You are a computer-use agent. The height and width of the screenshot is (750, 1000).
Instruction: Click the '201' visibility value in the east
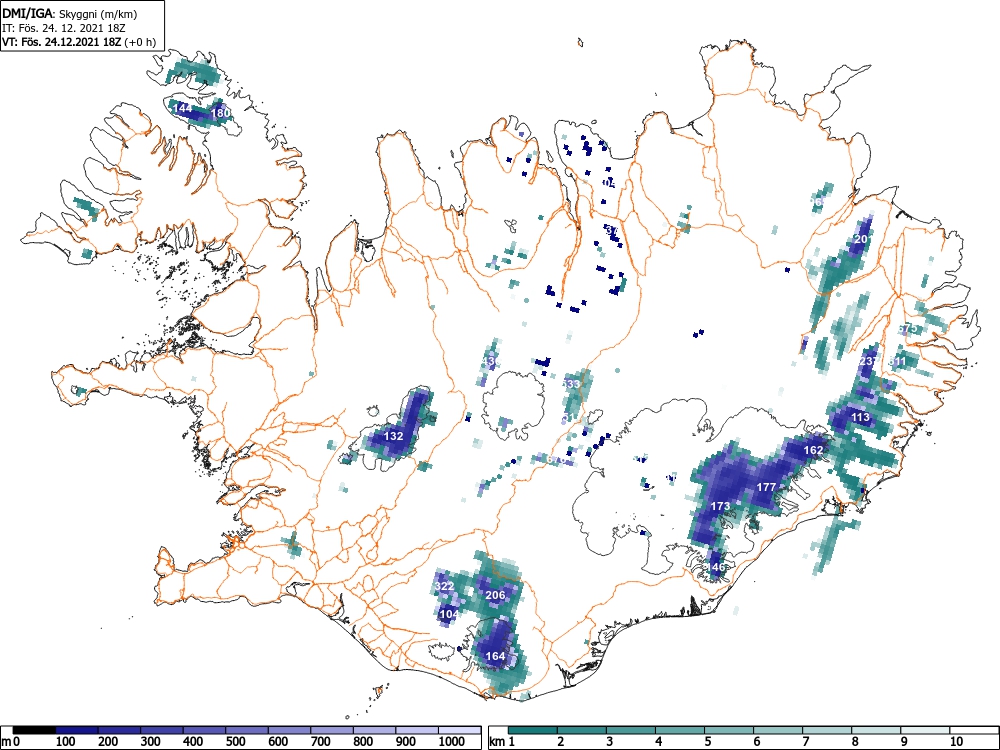(x=864, y=239)
